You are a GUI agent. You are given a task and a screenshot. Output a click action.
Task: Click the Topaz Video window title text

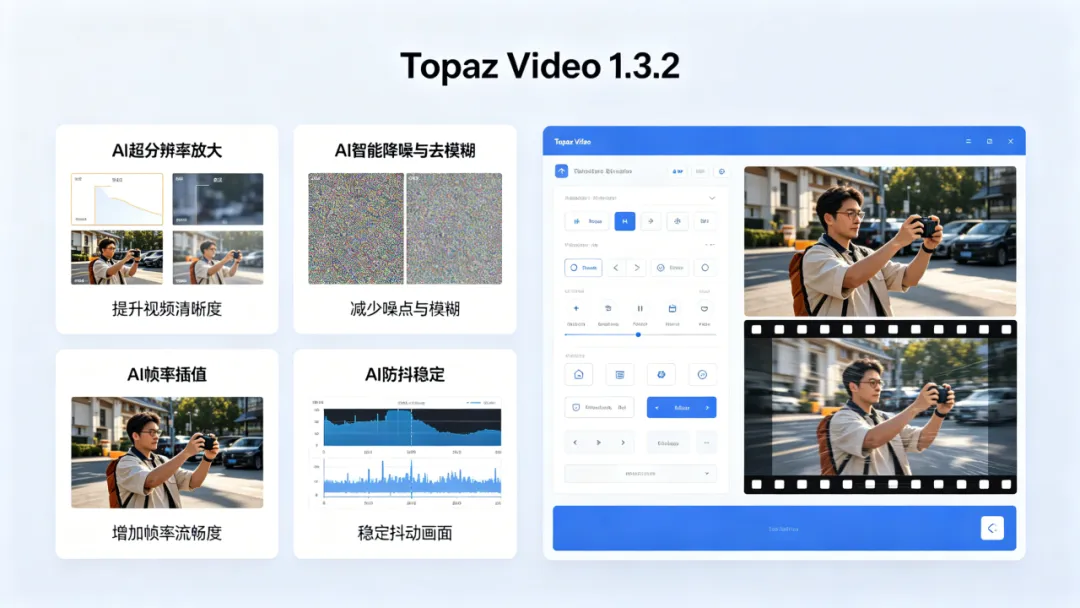[x=572, y=141]
